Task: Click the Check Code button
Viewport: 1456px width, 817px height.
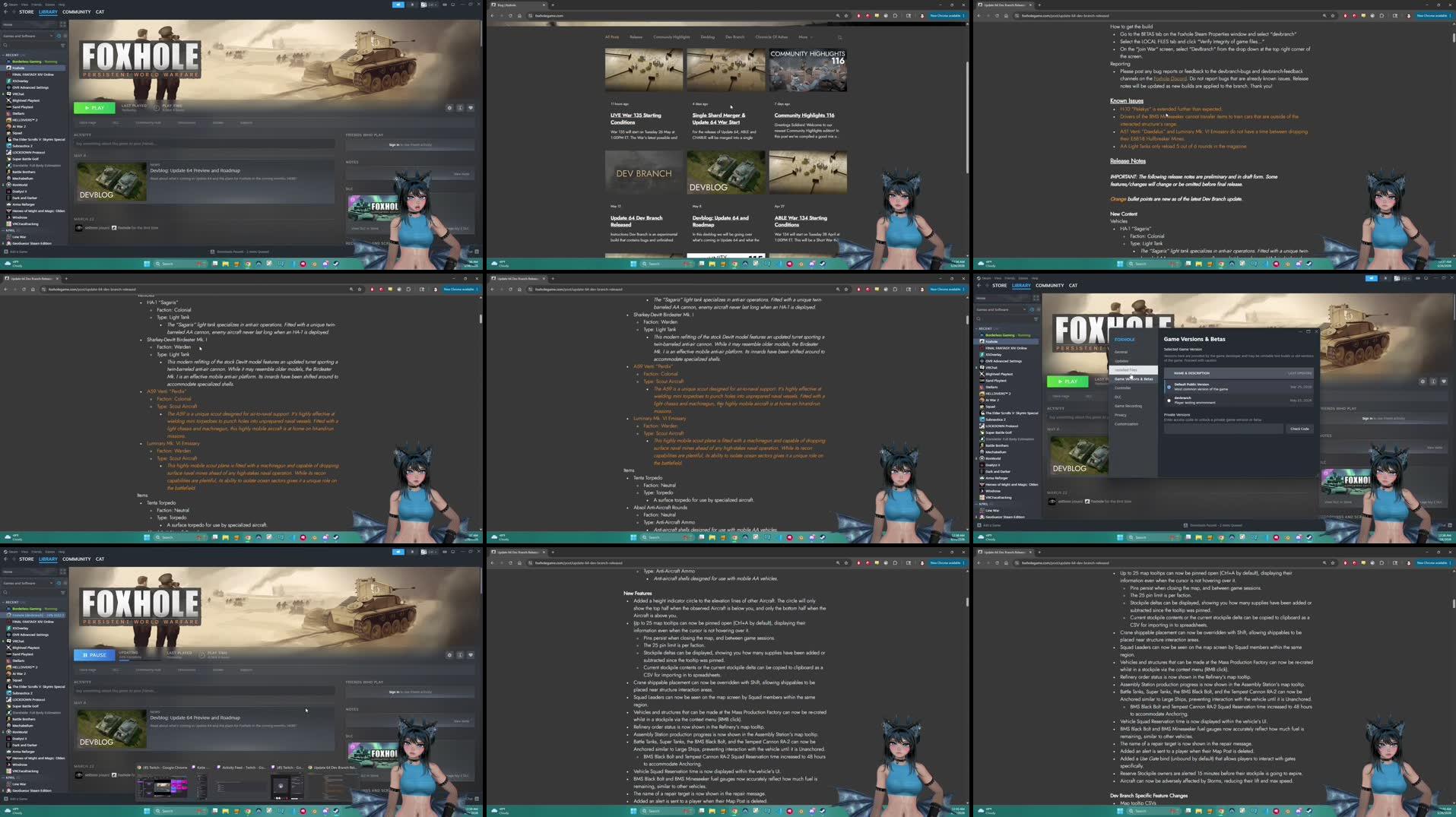Action: tap(1299, 429)
